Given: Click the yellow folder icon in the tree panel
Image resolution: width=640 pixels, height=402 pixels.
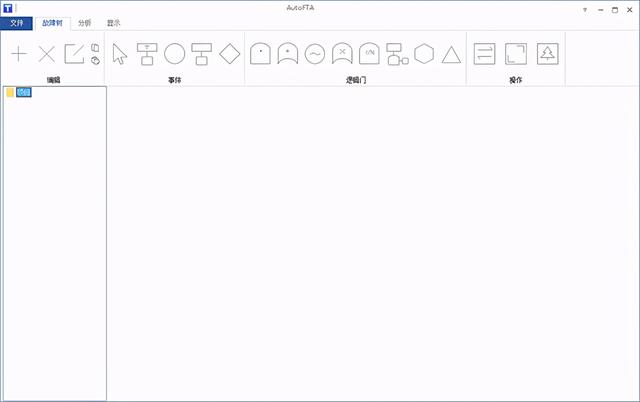Looking at the screenshot, I should pyautogui.click(x=10, y=93).
